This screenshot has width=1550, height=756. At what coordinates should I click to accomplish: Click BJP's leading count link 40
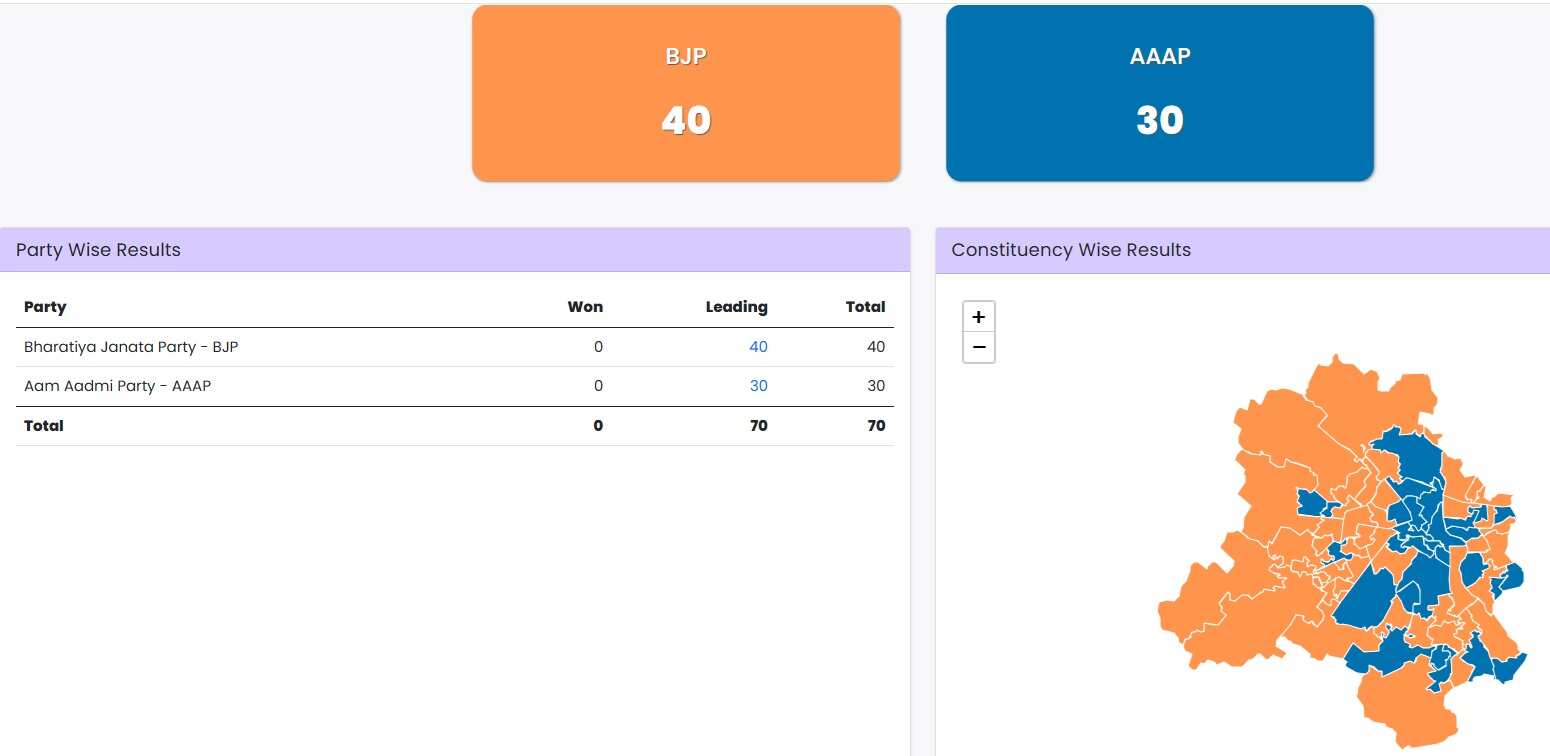[758, 347]
